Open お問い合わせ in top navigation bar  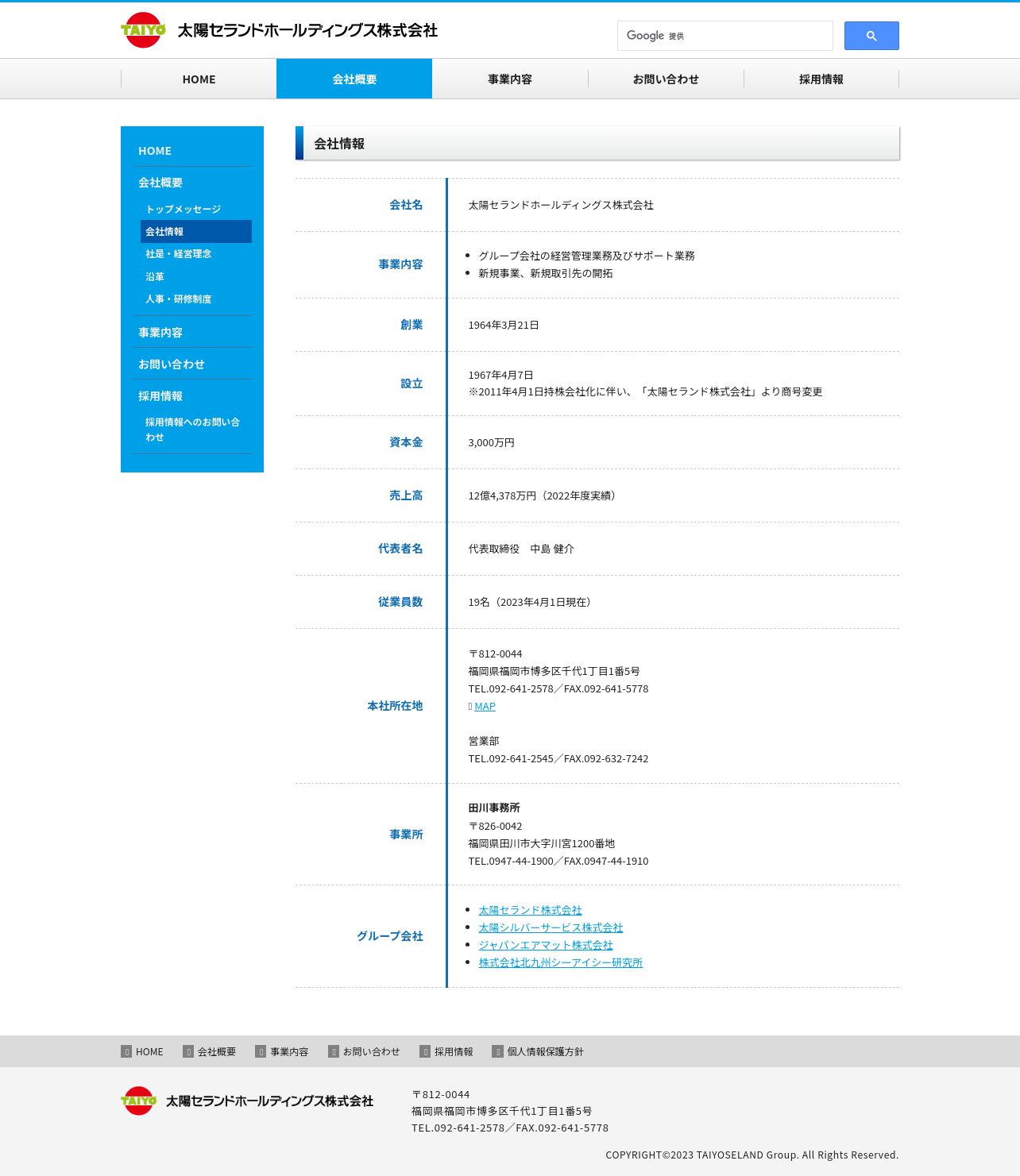[x=666, y=79]
